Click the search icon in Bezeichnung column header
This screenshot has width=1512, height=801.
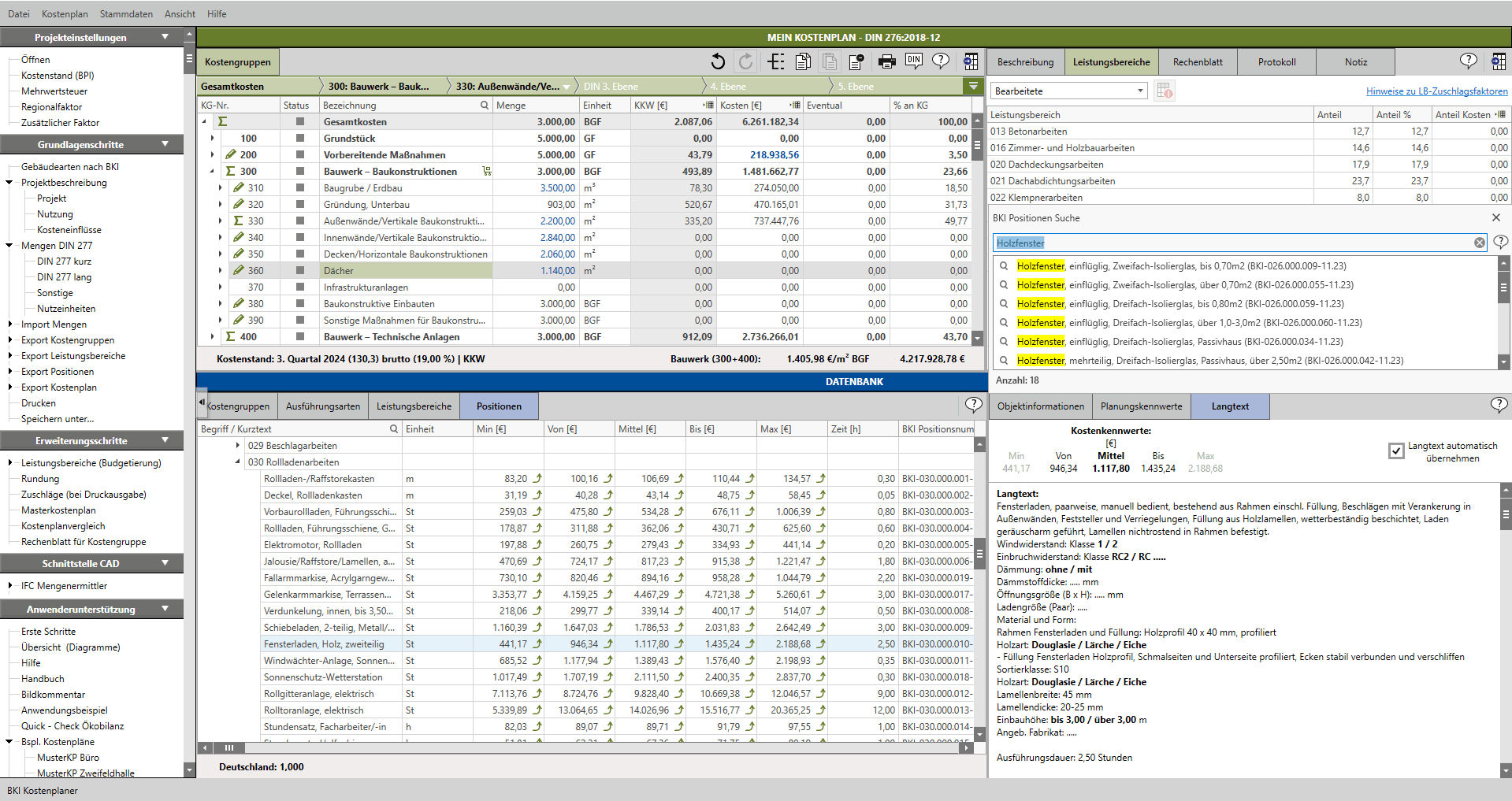click(x=485, y=105)
